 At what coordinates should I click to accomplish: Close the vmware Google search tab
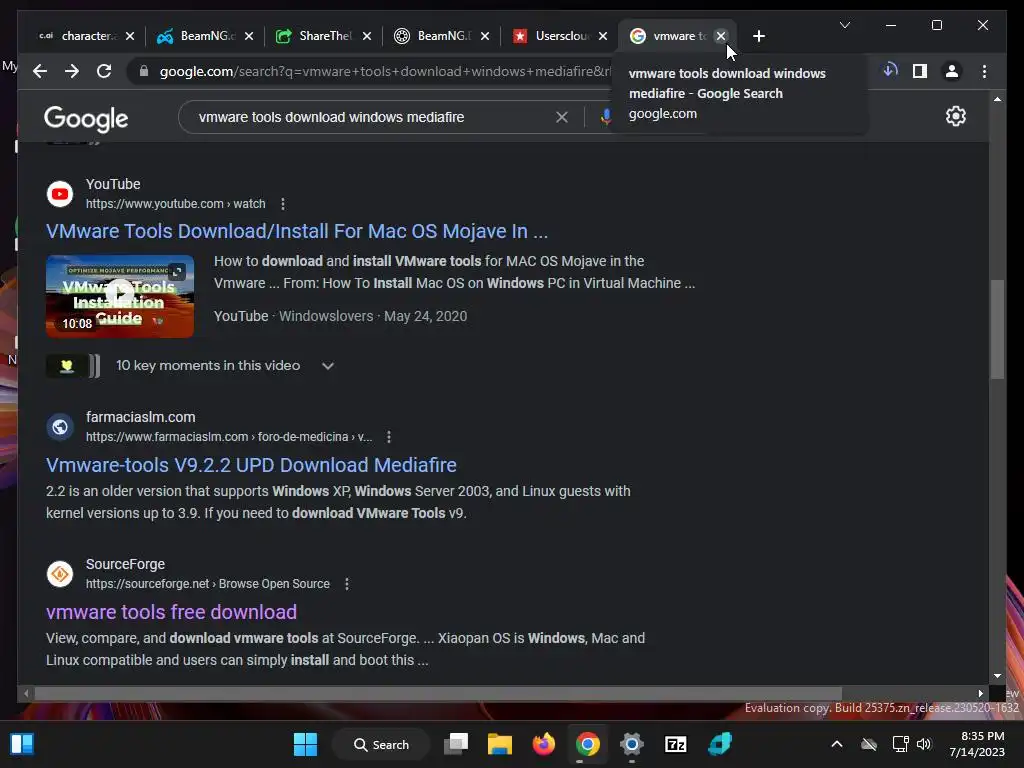coord(720,36)
